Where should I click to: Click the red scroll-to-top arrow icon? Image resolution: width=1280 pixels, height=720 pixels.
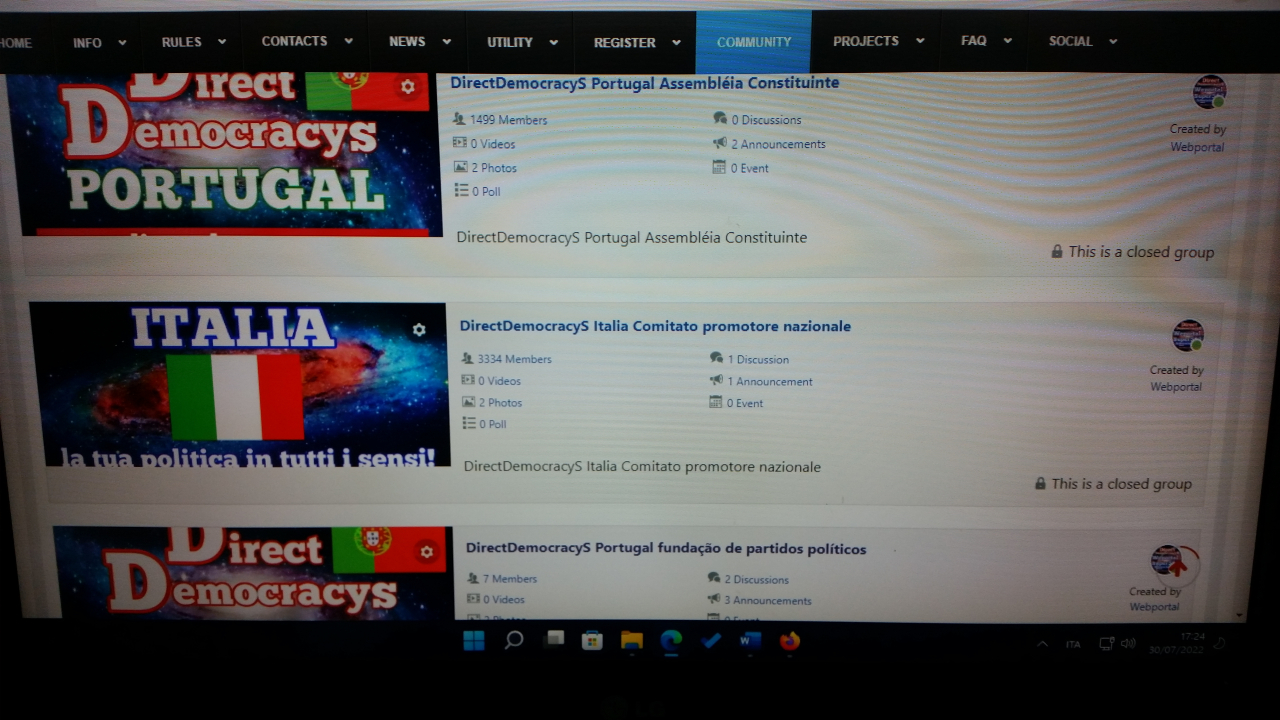1178,566
